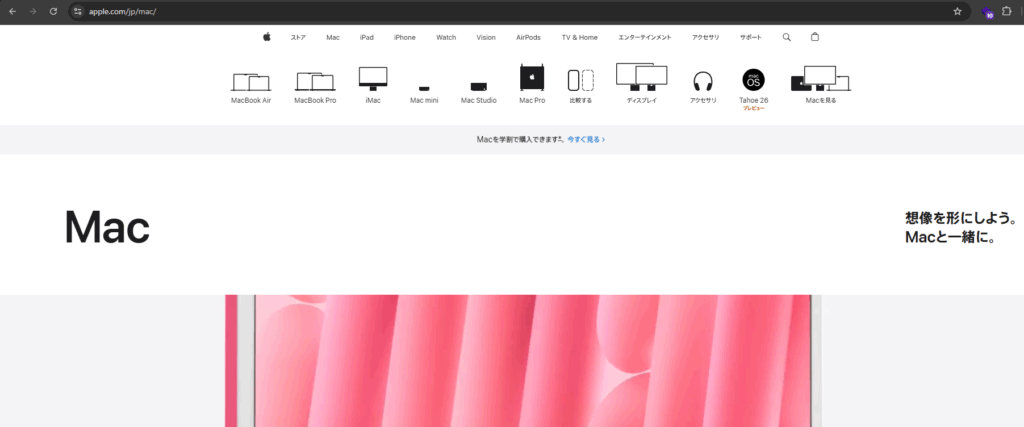Click the MacBook Air text label
Image resolution: width=1024 pixels, height=427 pixels.
tap(251, 101)
